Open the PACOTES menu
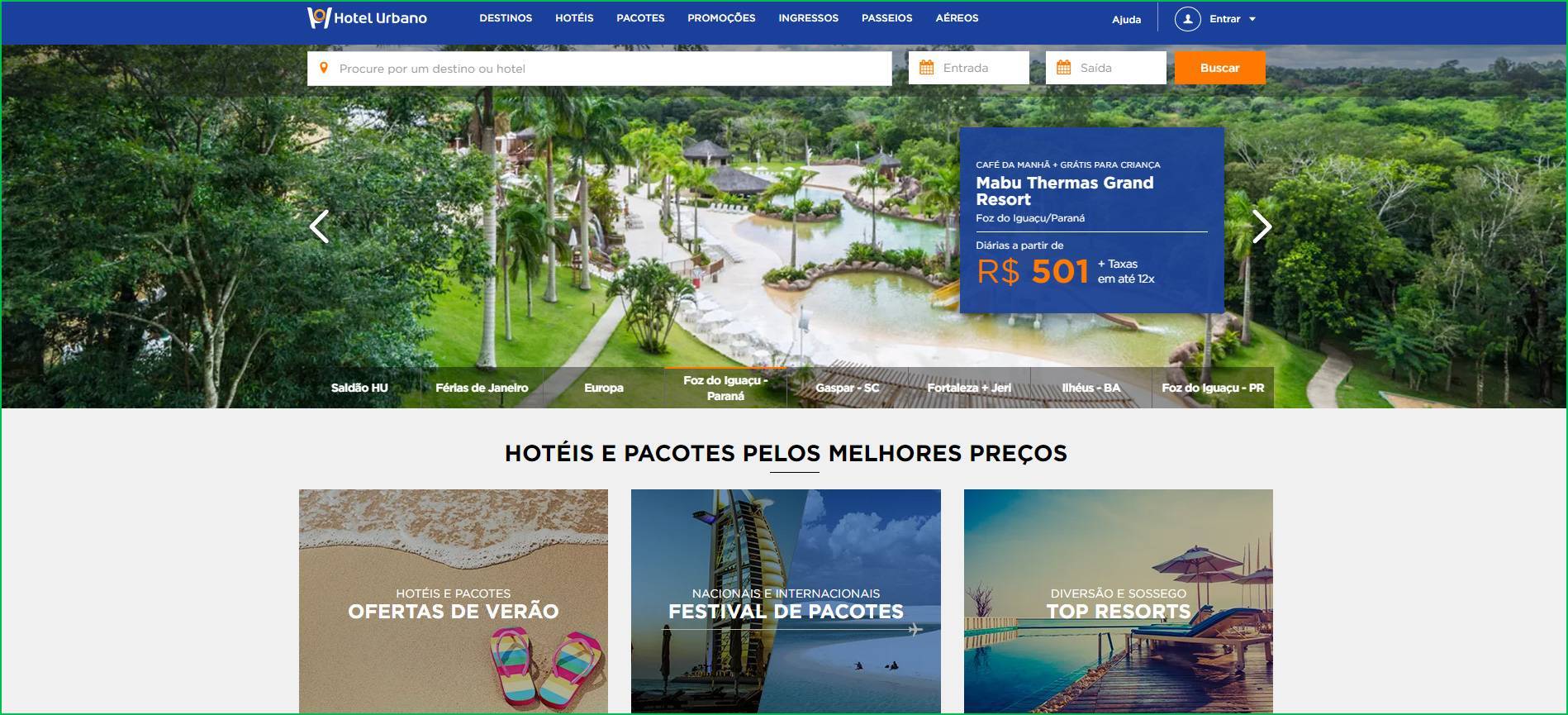Viewport: 1568px width, 715px height. tap(640, 17)
